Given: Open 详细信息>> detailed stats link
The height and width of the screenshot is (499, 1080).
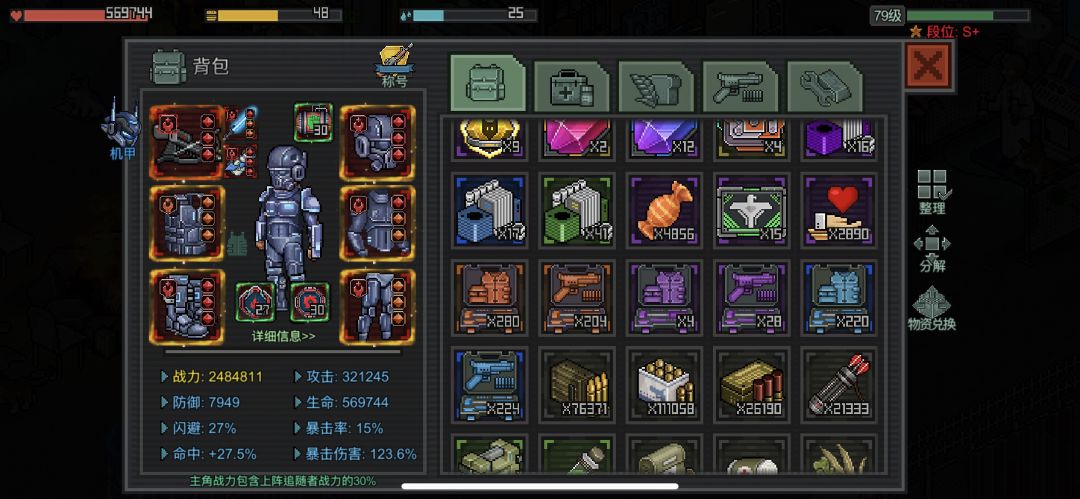Looking at the screenshot, I should click(x=284, y=336).
